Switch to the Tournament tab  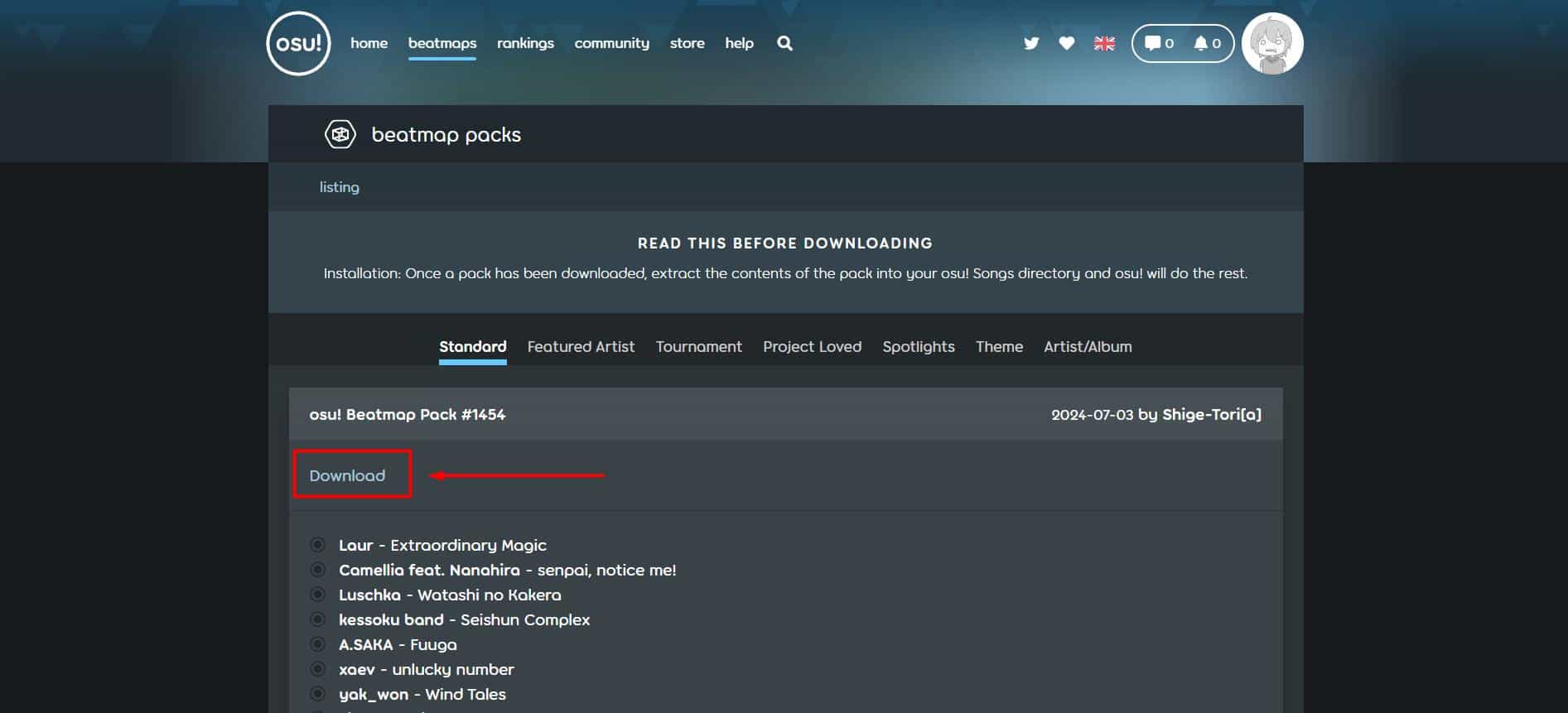coord(699,347)
